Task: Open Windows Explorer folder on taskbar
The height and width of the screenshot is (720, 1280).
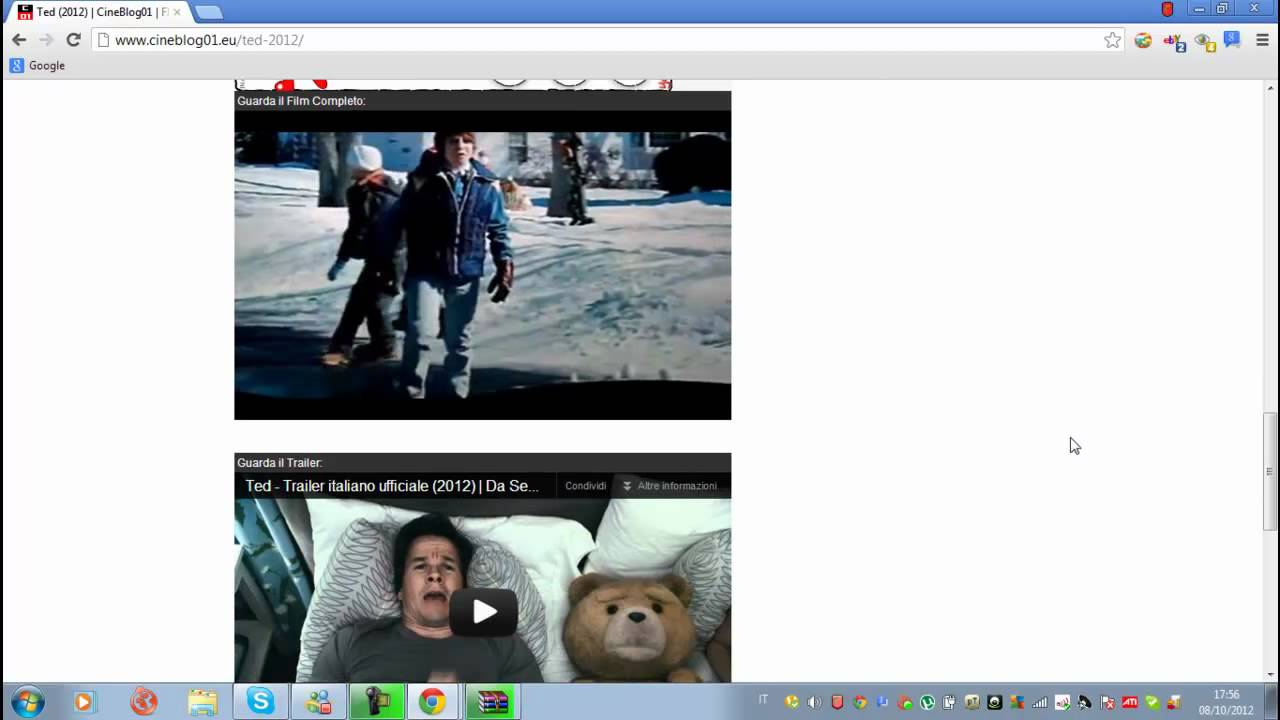Action: (203, 702)
